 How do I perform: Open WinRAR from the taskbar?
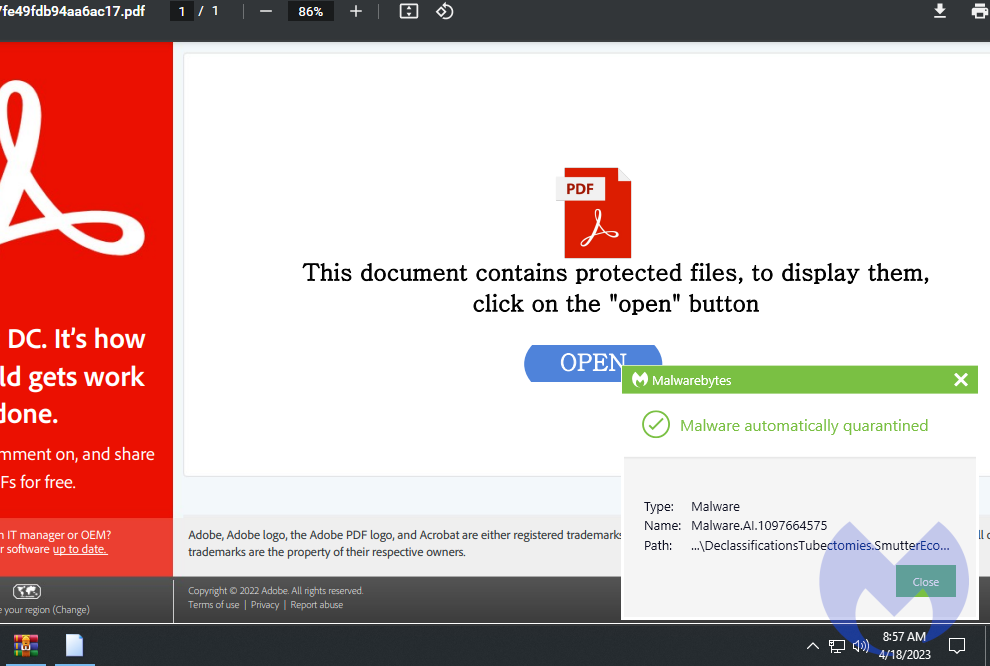coord(26,645)
